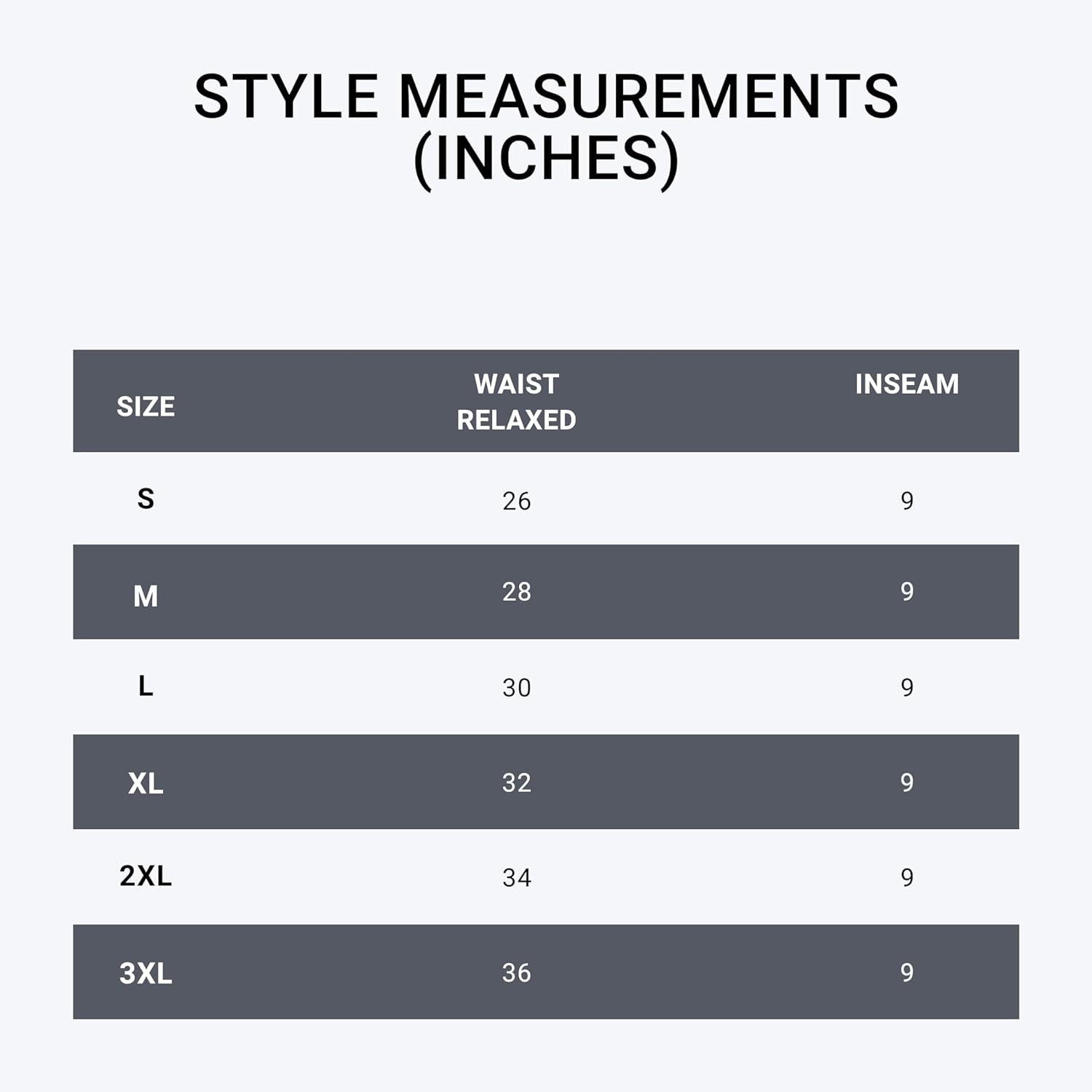Select waist value 36 in 3XL row

click(516, 973)
